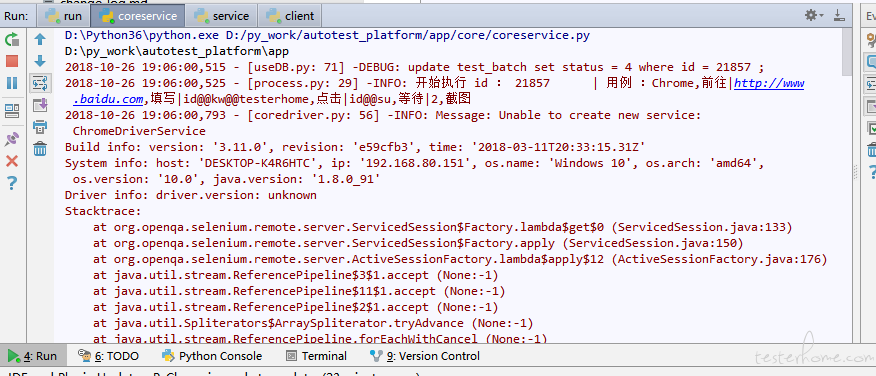Click the console's vertical scrollbar
The width and height of the screenshot is (876, 376).
pyautogui.click(x=846, y=53)
